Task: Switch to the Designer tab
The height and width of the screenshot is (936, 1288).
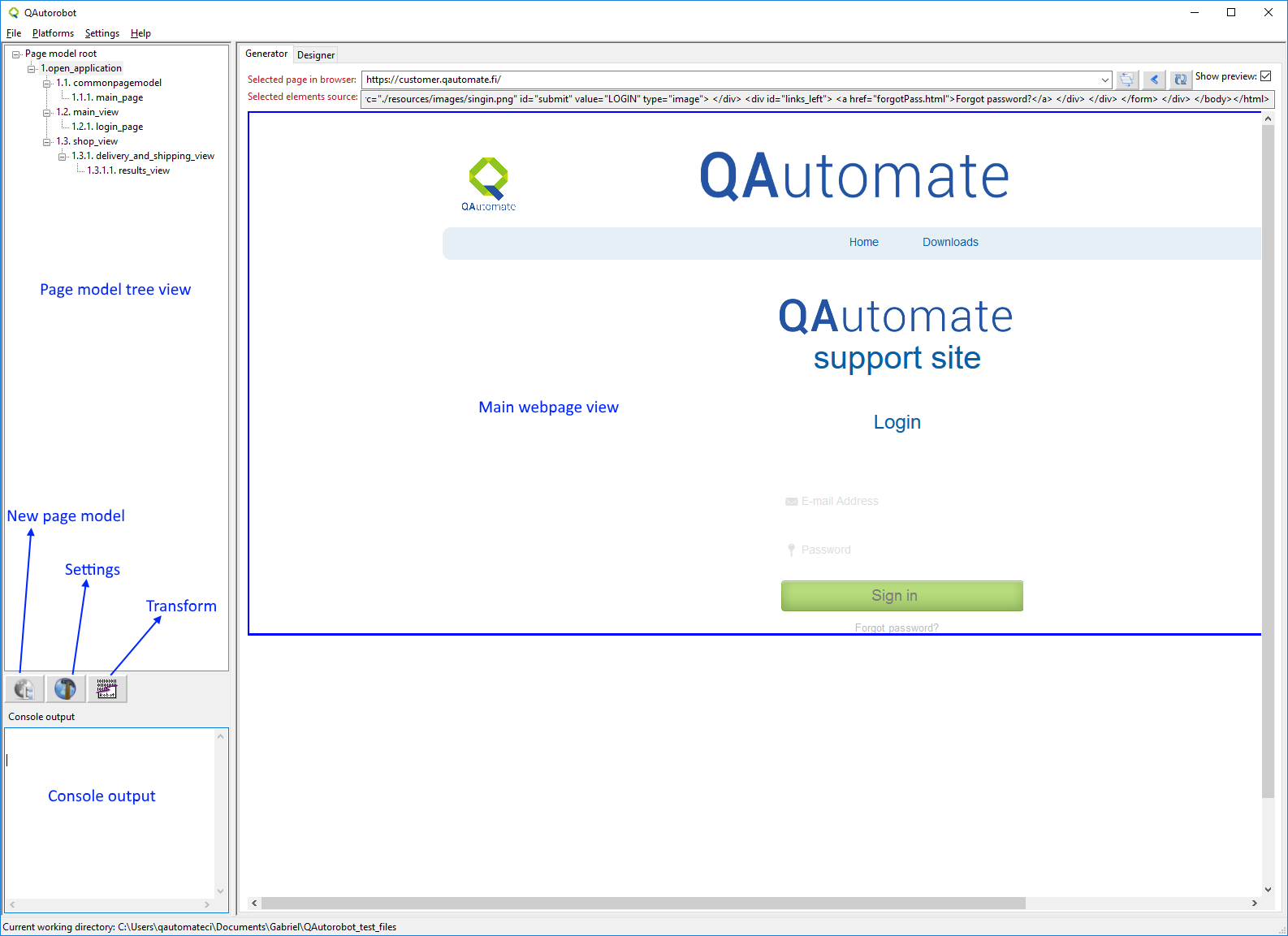Action: click(x=316, y=55)
